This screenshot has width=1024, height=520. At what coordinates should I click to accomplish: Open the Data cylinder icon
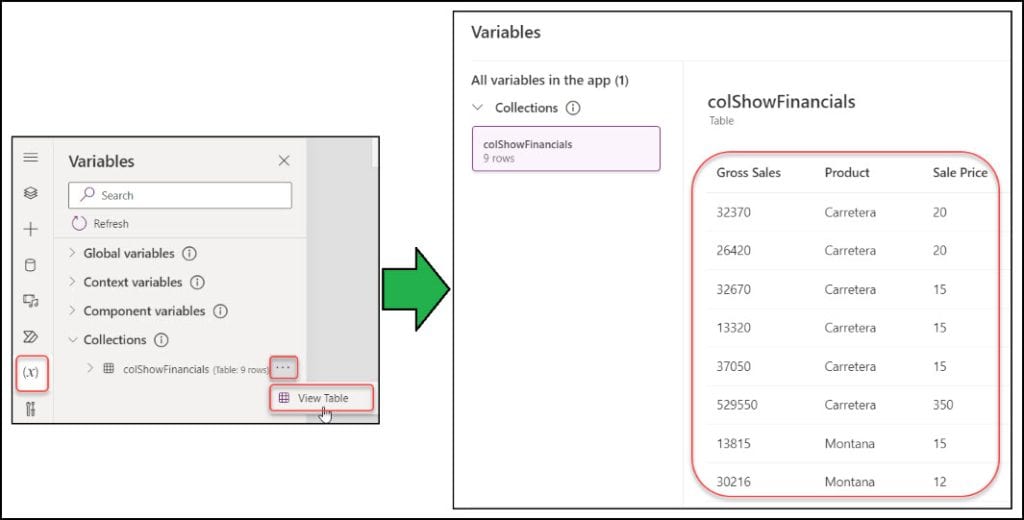tap(31, 265)
